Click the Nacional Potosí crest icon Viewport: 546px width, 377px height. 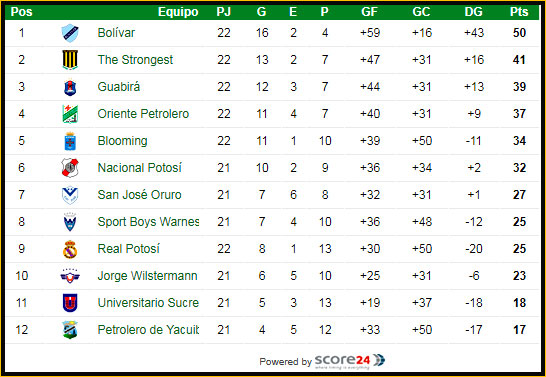point(70,168)
